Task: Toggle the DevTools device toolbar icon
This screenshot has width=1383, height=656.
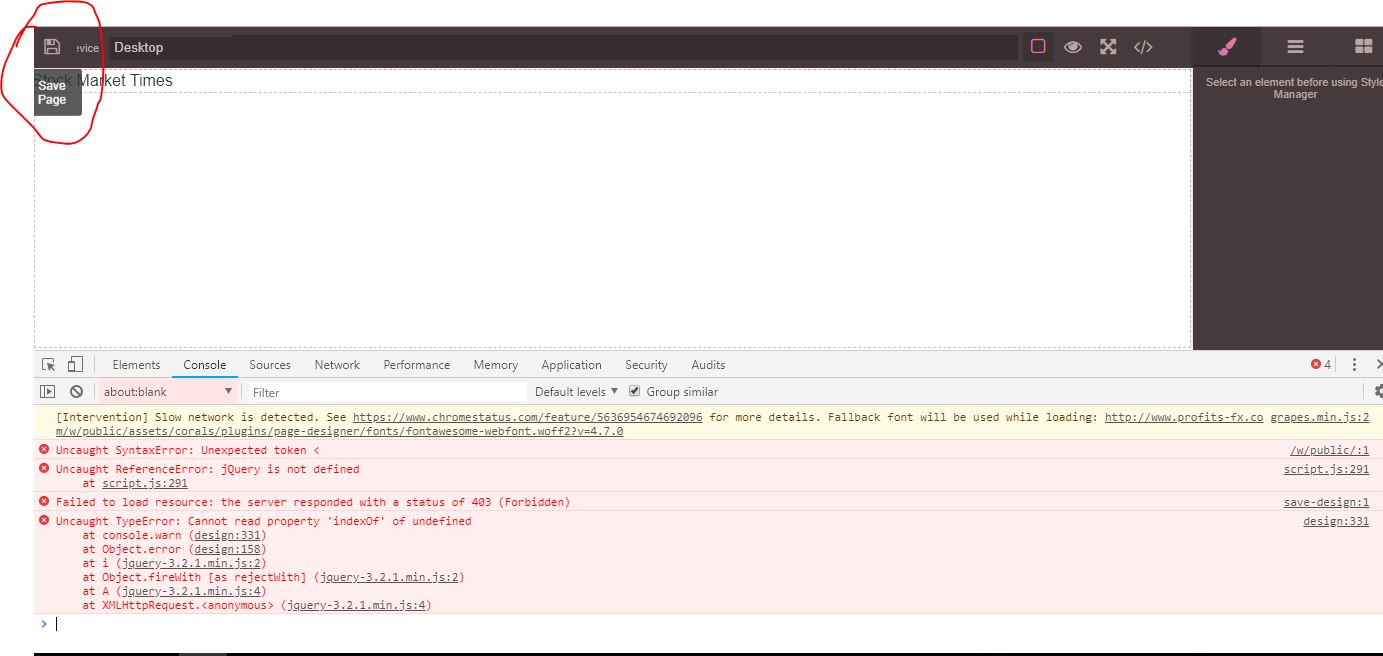Action: (75, 365)
